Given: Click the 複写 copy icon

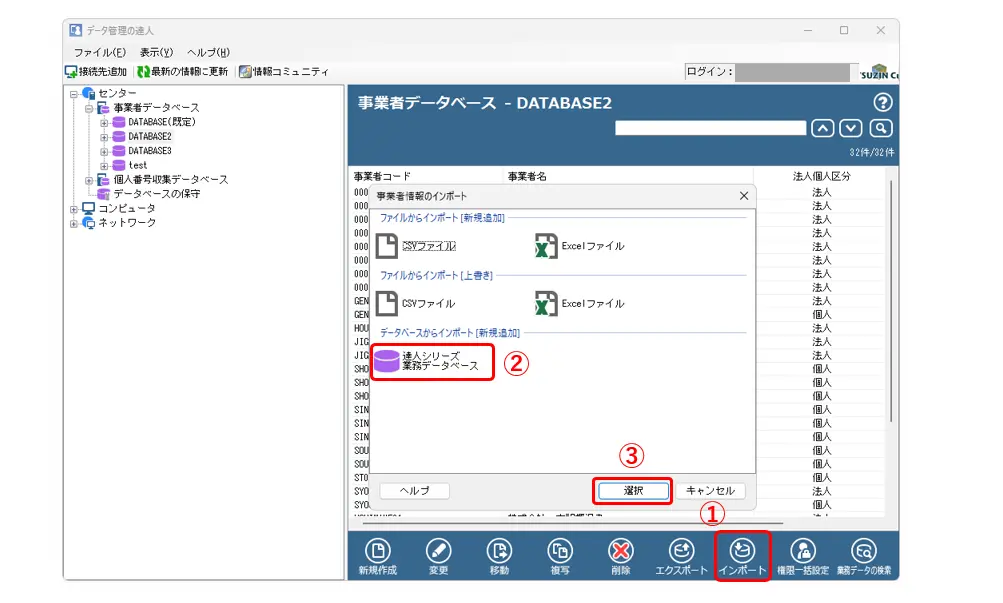Looking at the screenshot, I should tap(560, 551).
